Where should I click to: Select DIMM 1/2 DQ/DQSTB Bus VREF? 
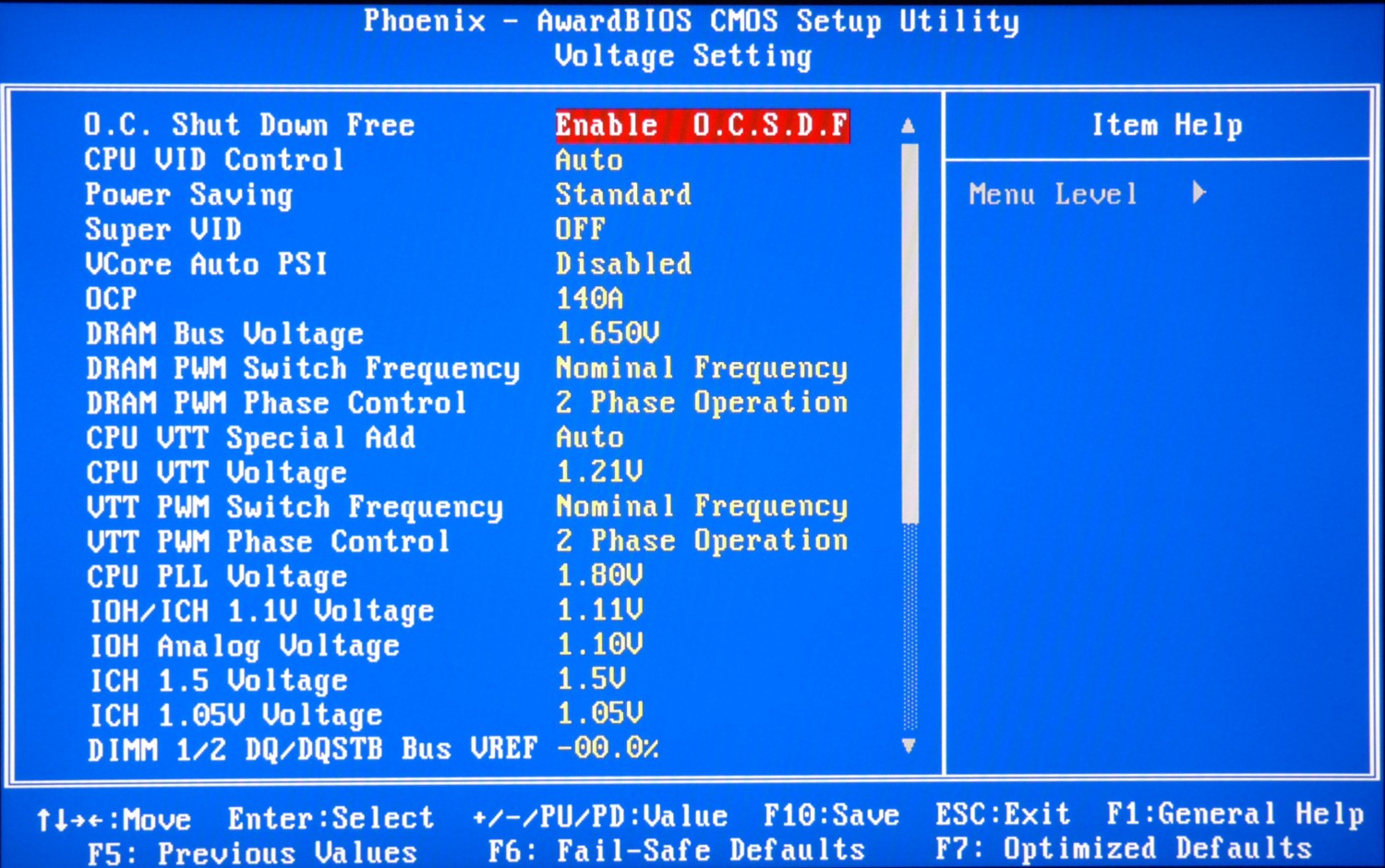[312, 749]
